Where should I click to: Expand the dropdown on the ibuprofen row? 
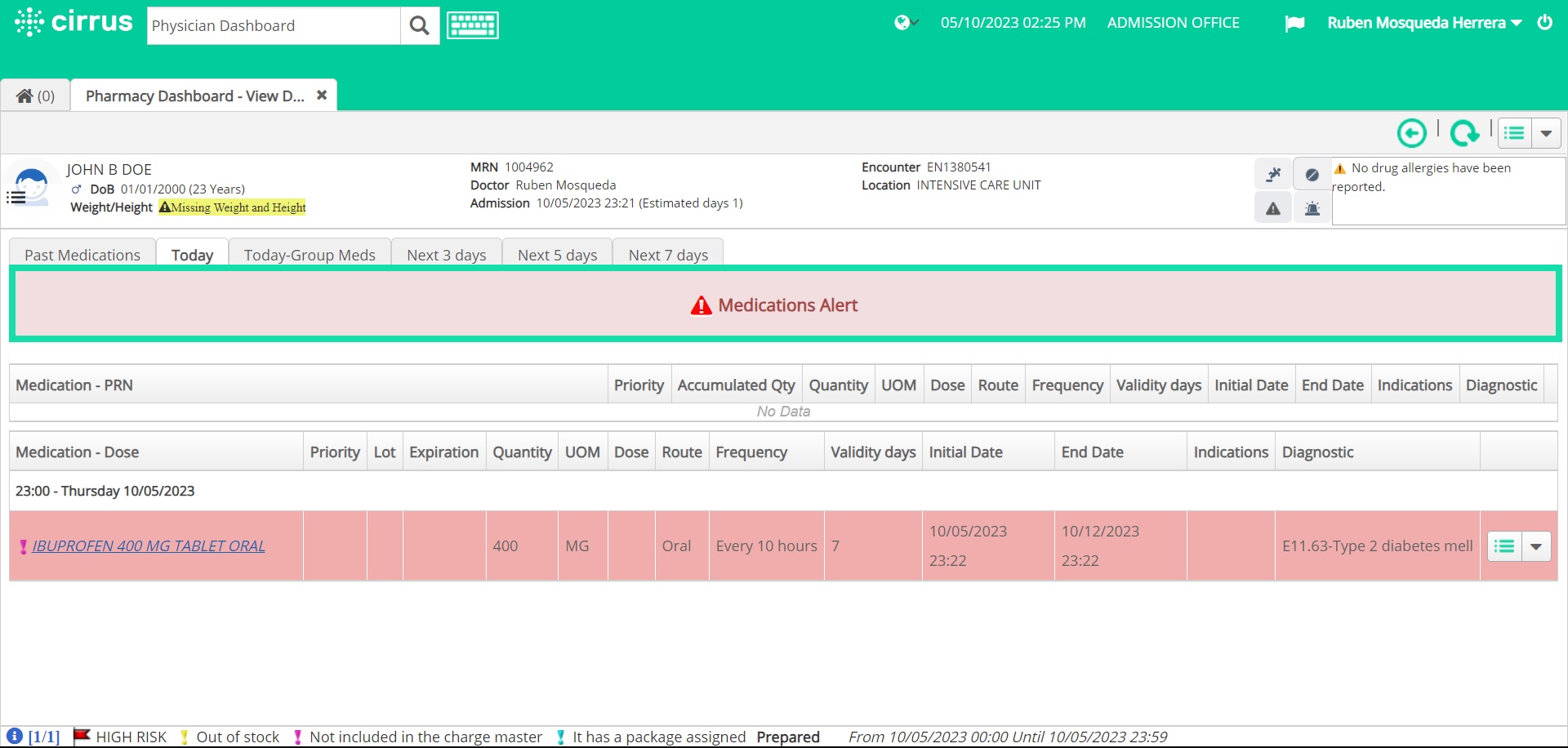(x=1537, y=545)
